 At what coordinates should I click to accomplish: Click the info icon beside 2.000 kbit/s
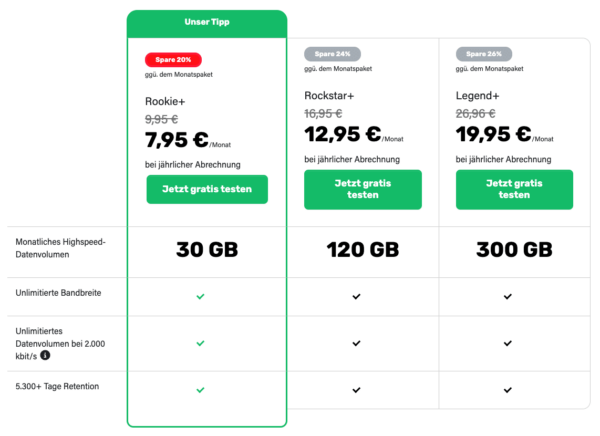[x=45, y=354]
